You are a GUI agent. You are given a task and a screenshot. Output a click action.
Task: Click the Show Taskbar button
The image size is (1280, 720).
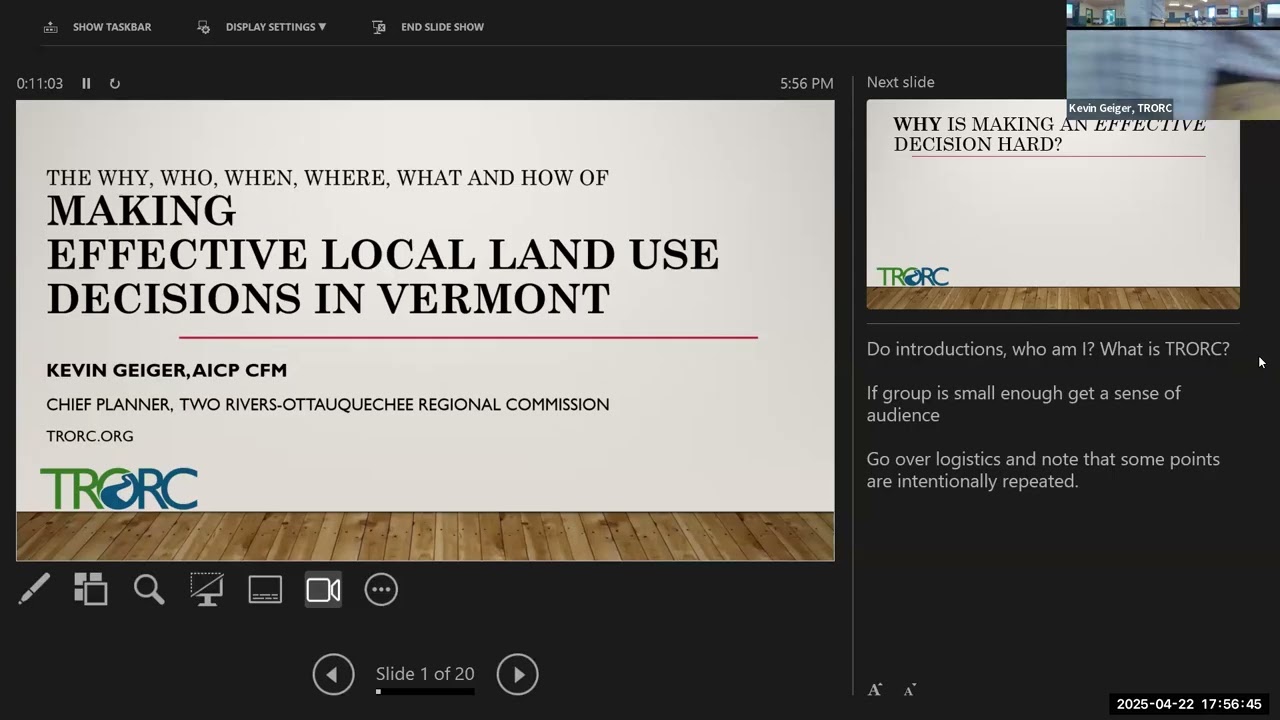coord(98,27)
